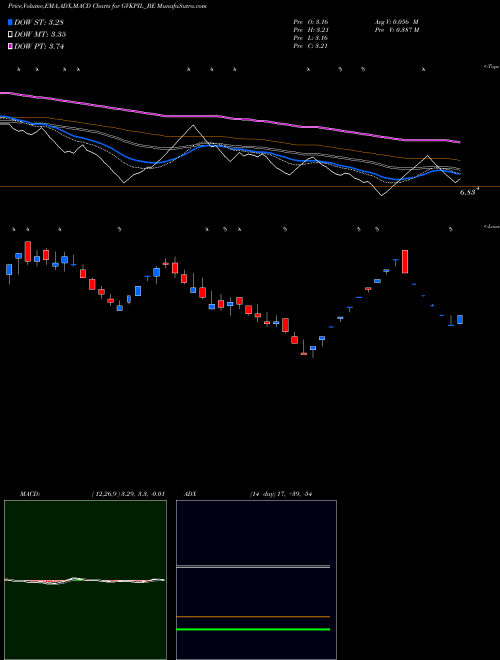
Task: Click the 'Tops' axis label
Action: pyautogui.click(x=492, y=67)
